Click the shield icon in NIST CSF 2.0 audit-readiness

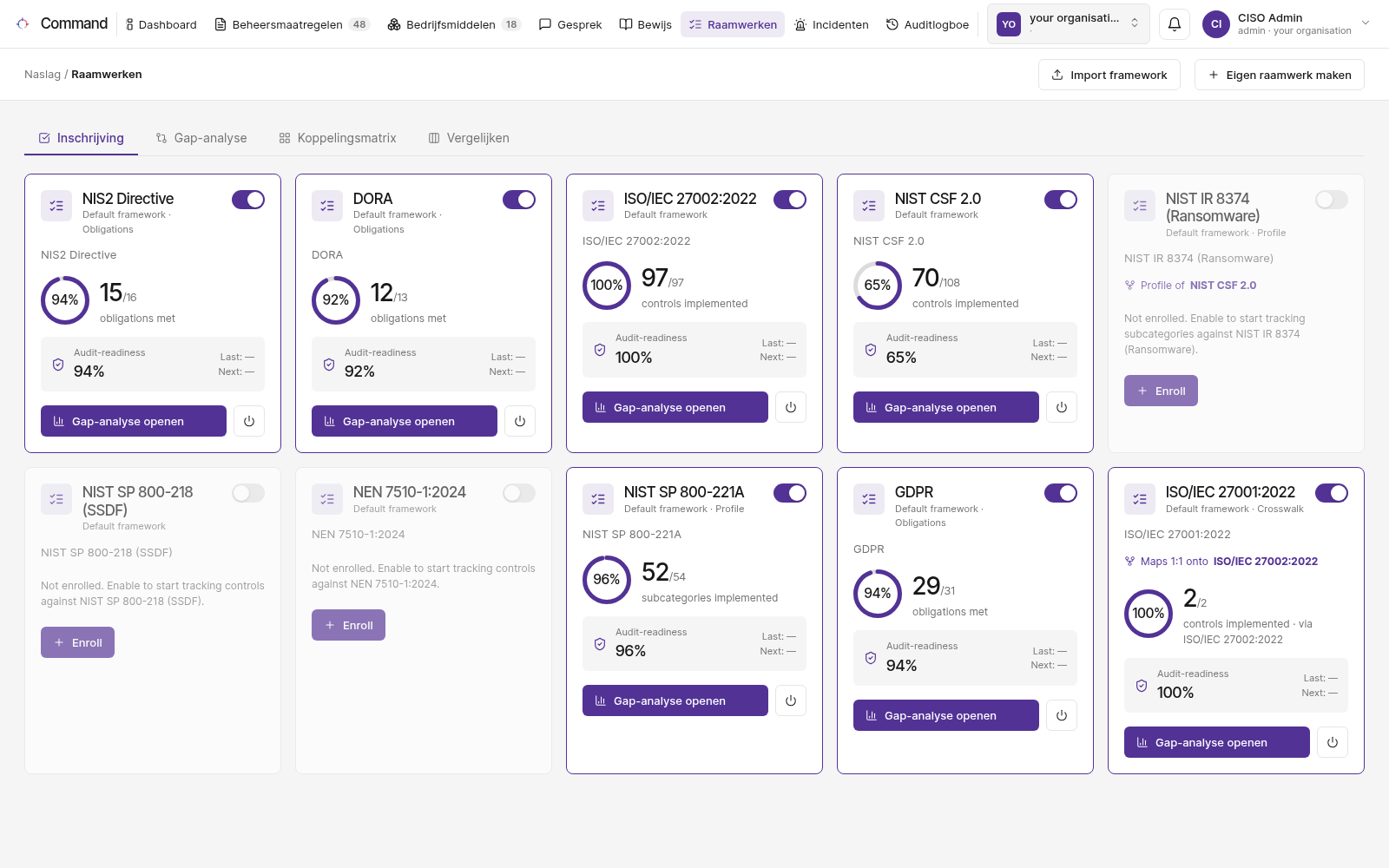(871, 350)
